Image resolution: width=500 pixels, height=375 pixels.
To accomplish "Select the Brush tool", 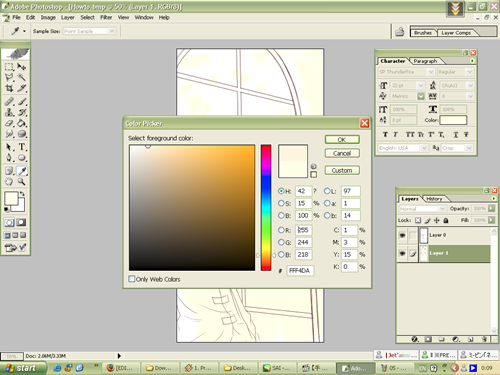I will (22, 101).
